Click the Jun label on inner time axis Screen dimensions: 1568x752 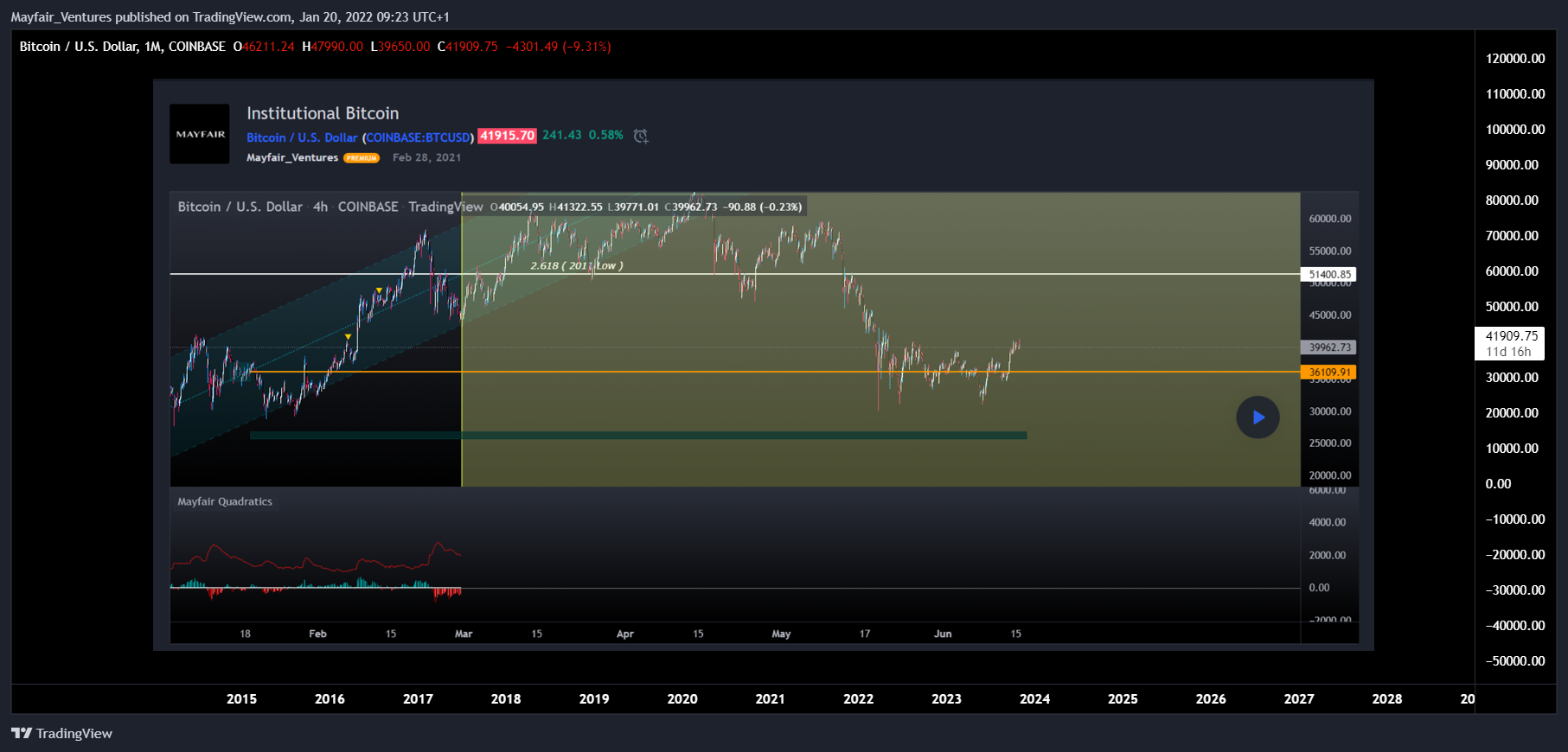click(x=943, y=634)
